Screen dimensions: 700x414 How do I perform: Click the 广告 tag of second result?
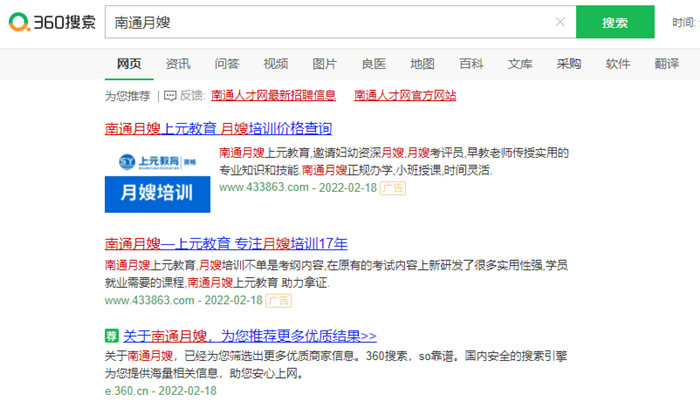(279, 301)
